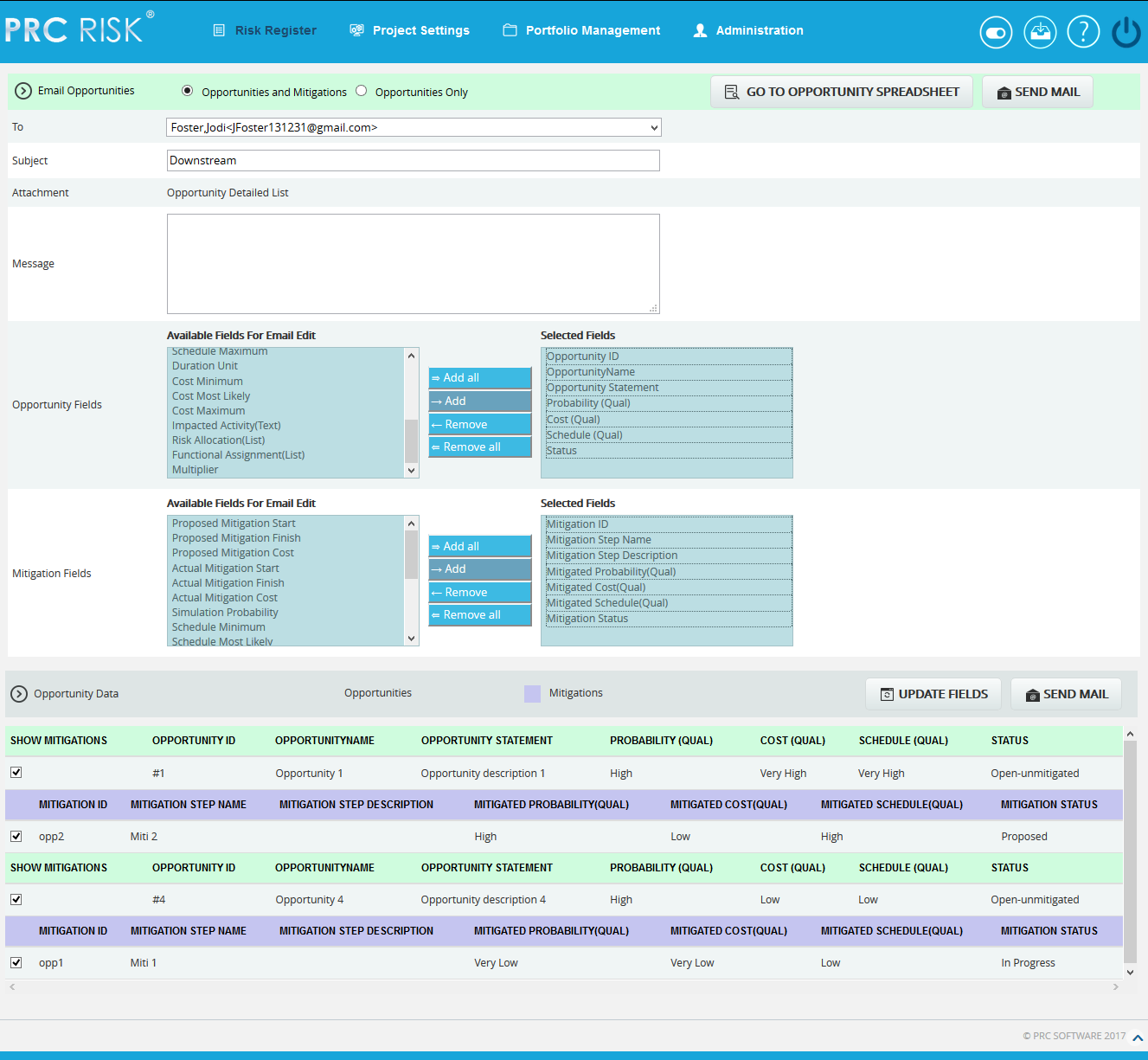The image size is (1148, 1060).
Task: Select Probability (Qual) in selected fields
Action: [667, 403]
